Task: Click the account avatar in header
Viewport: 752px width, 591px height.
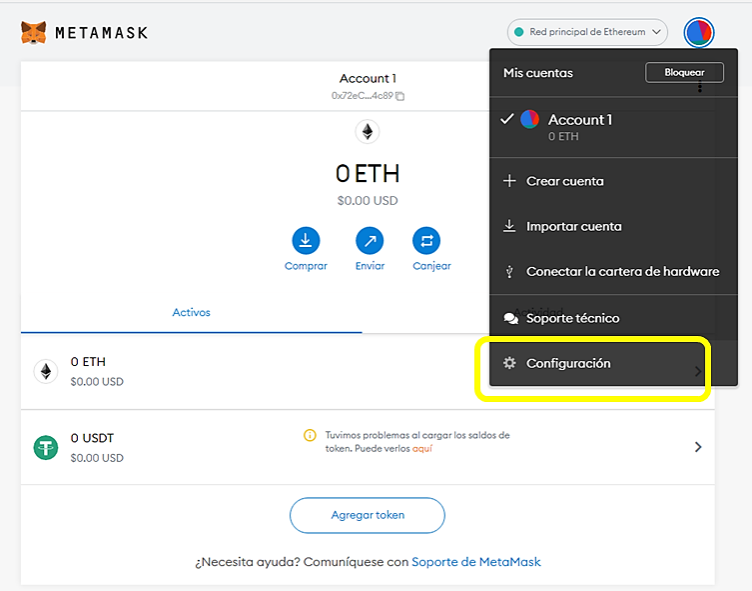Action: (699, 33)
